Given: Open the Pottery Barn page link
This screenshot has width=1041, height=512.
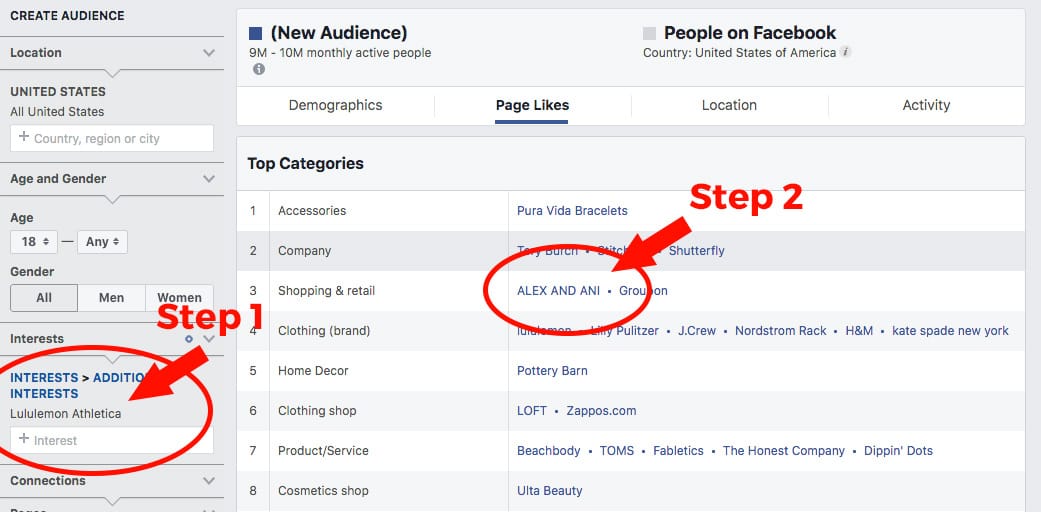Looking at the screenshot, I should [x=552, y=371].
